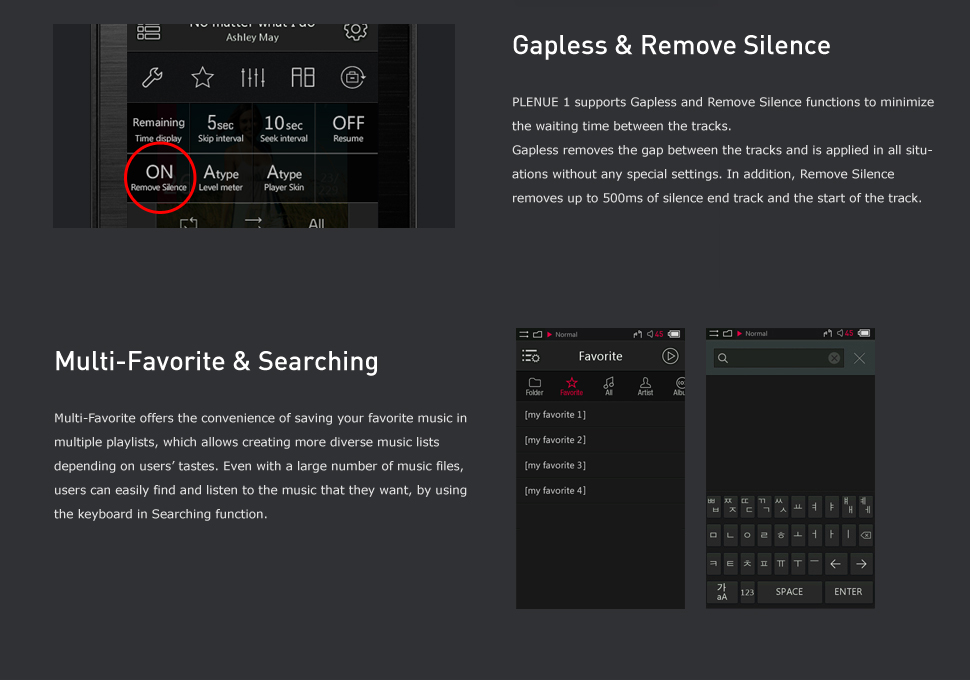Tap the SPACE key
Image resolution: width=970 pixels, height=680 pixels.
[789, 592]
